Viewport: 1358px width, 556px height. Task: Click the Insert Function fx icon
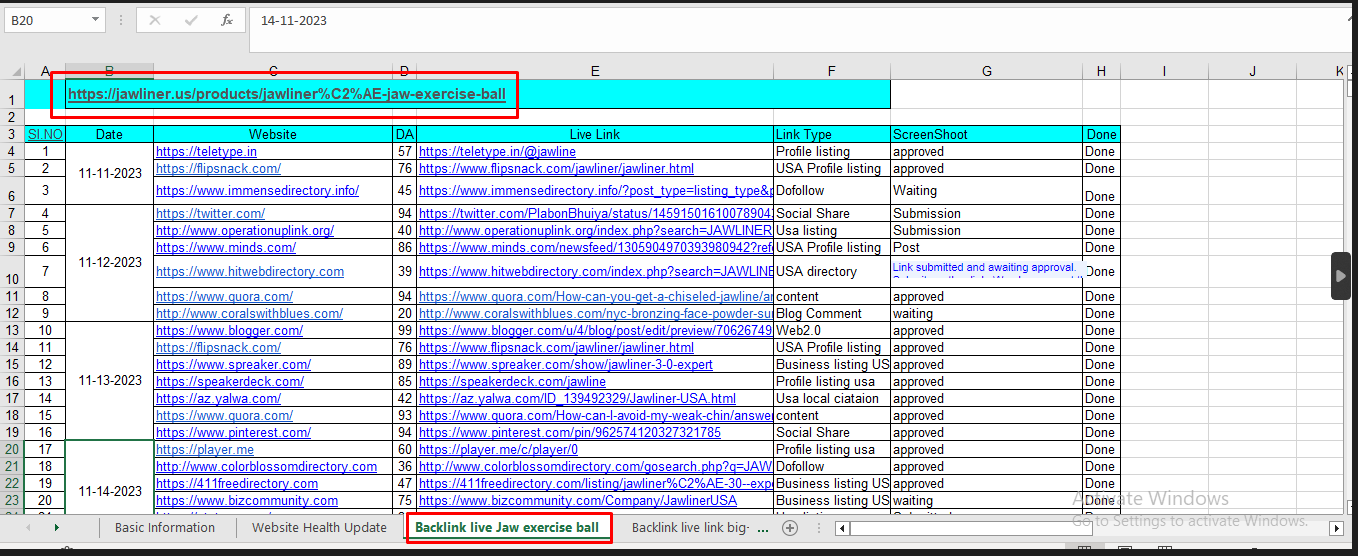tap(227, 20)
